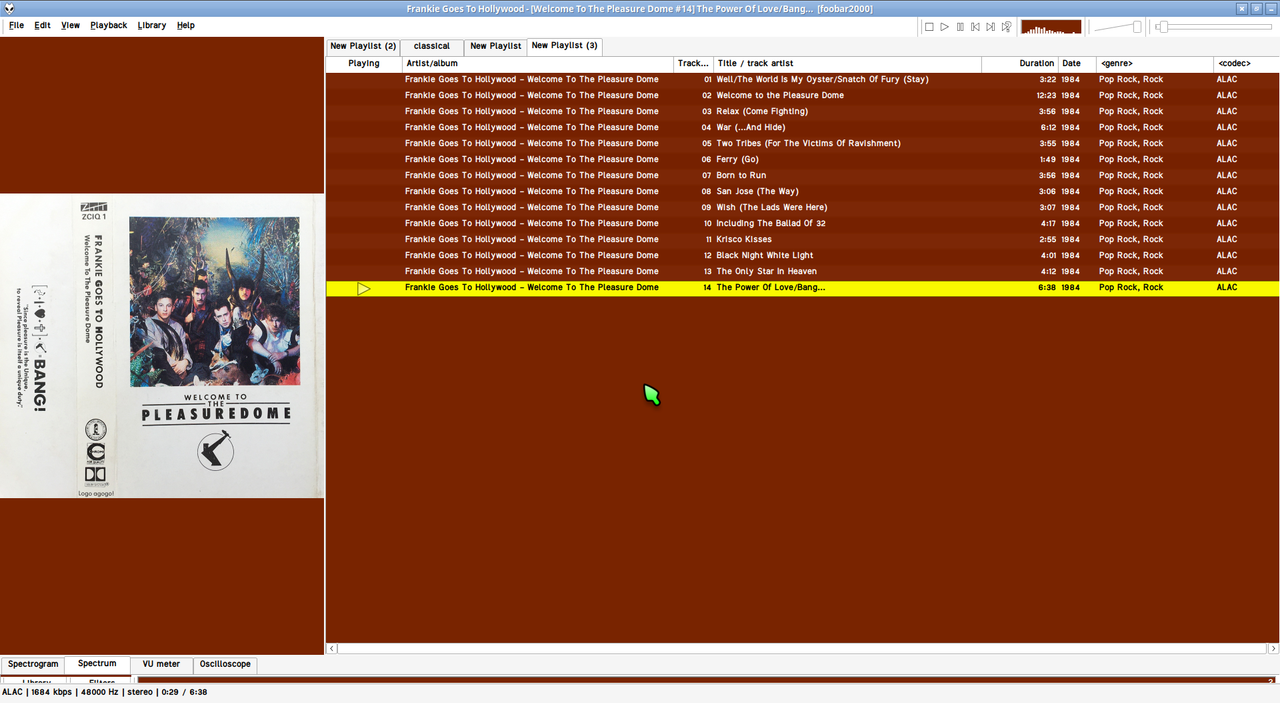This screenshot has height=703, width=1280.
Task: Select track Two Tribes
Action: click(802, 143)
